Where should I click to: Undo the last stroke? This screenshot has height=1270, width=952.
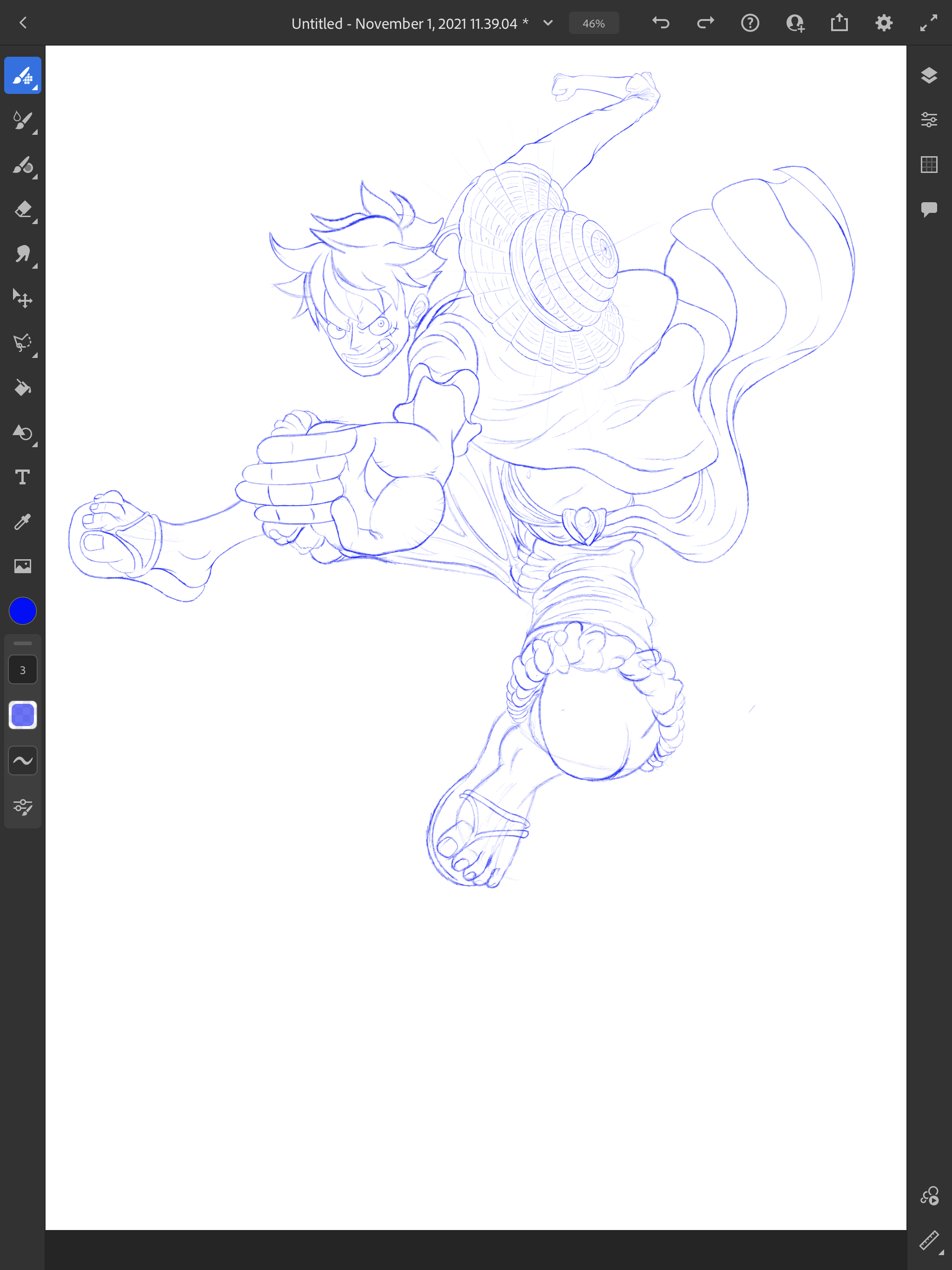[661, 23]
